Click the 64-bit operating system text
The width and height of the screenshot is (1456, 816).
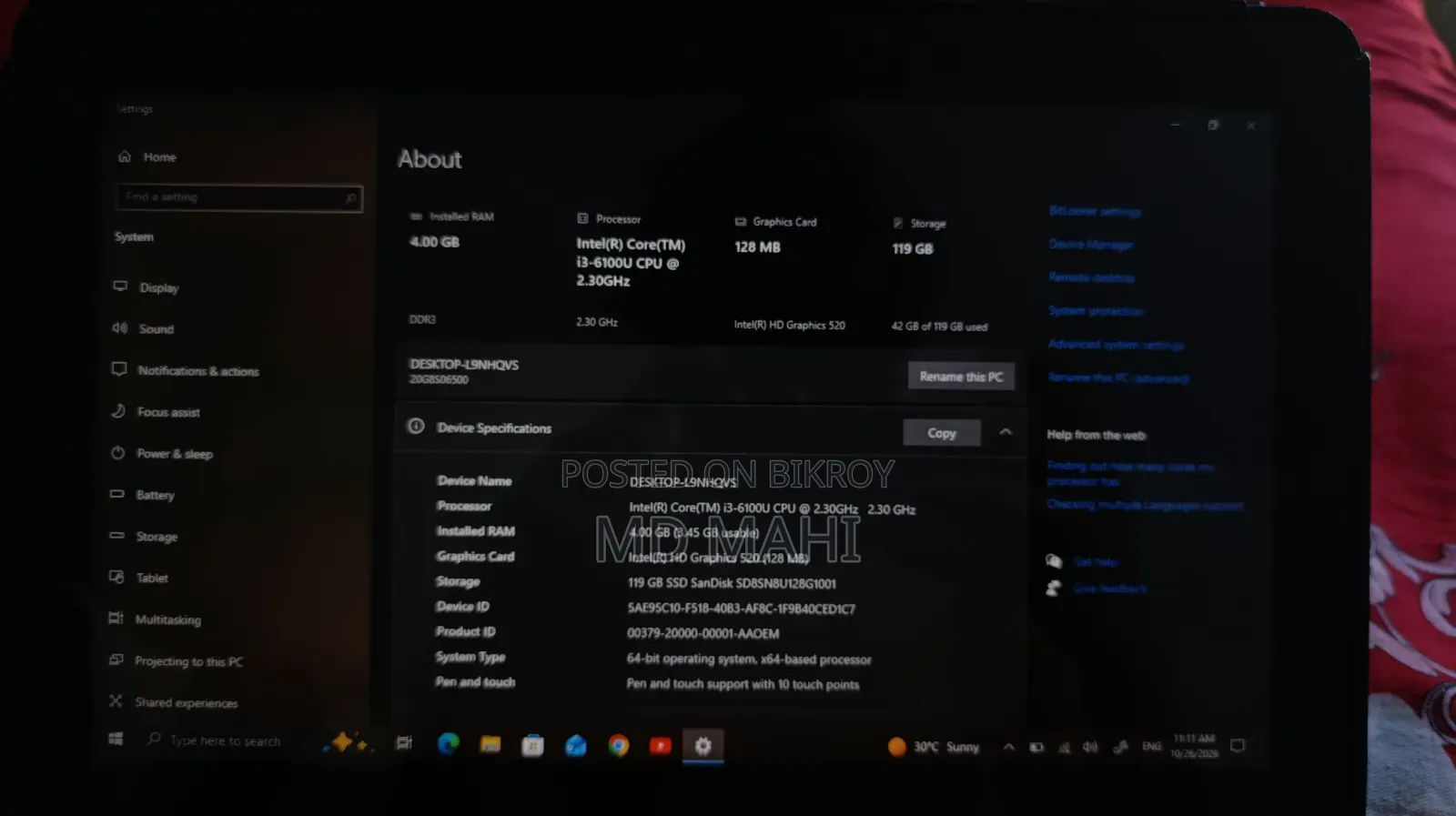click(749, 659)
